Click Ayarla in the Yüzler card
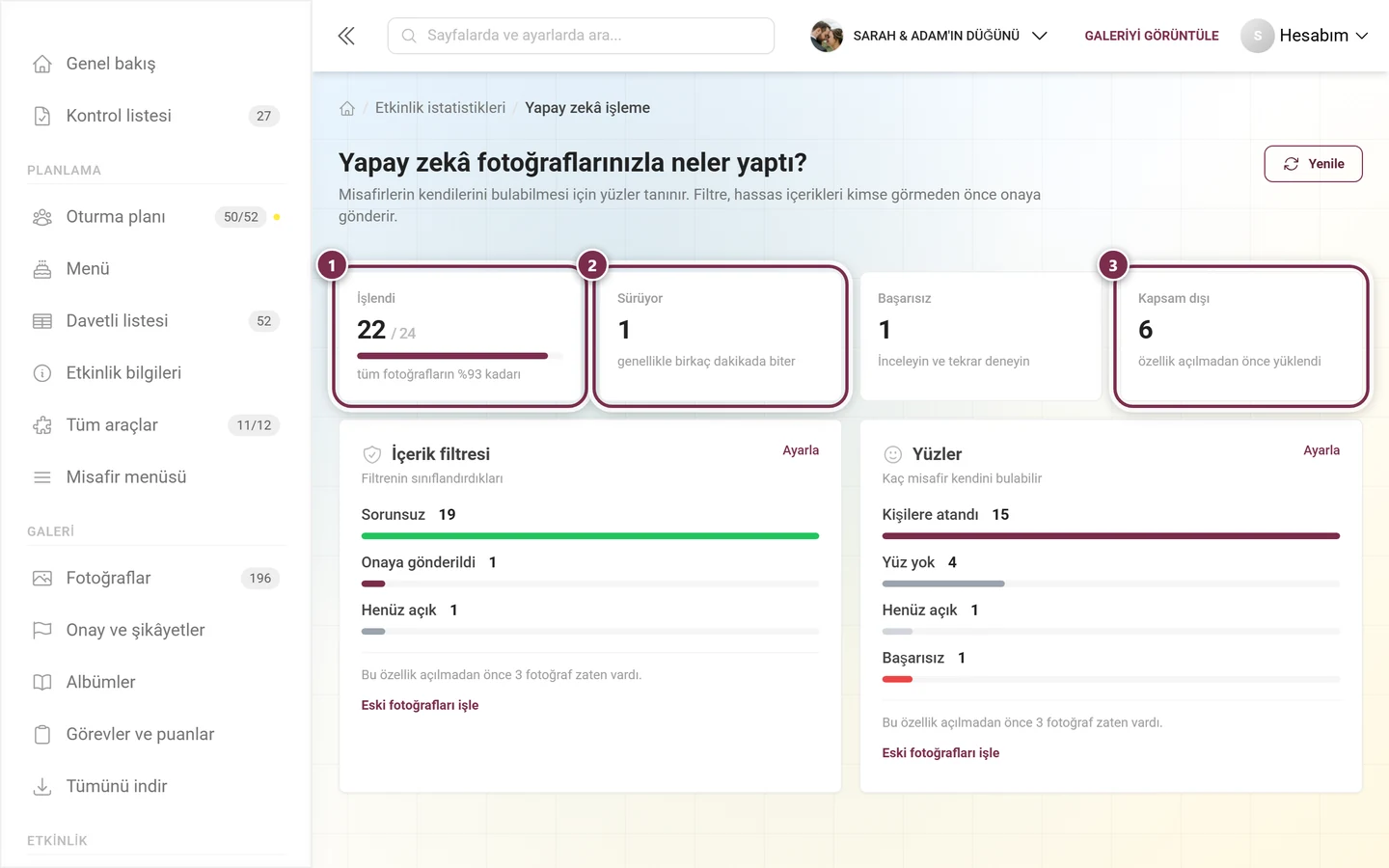 point(1321,450)
